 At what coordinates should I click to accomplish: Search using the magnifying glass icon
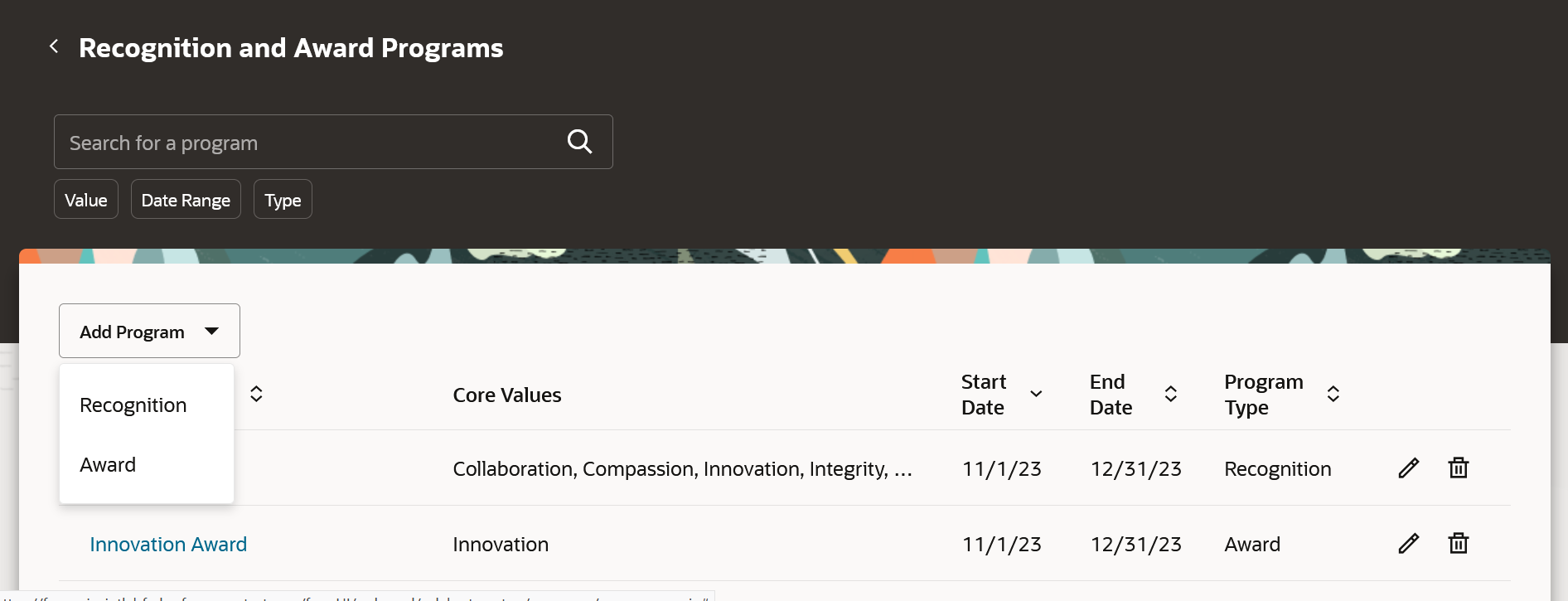579,141
